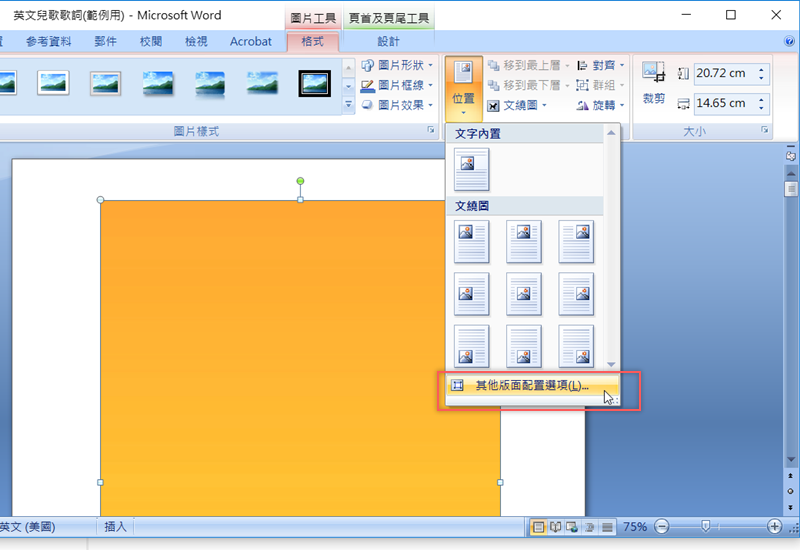Screen dimensions: 800x550
Task: Click the height field showing 20.72 cm
Action: [x=723, y=73]
